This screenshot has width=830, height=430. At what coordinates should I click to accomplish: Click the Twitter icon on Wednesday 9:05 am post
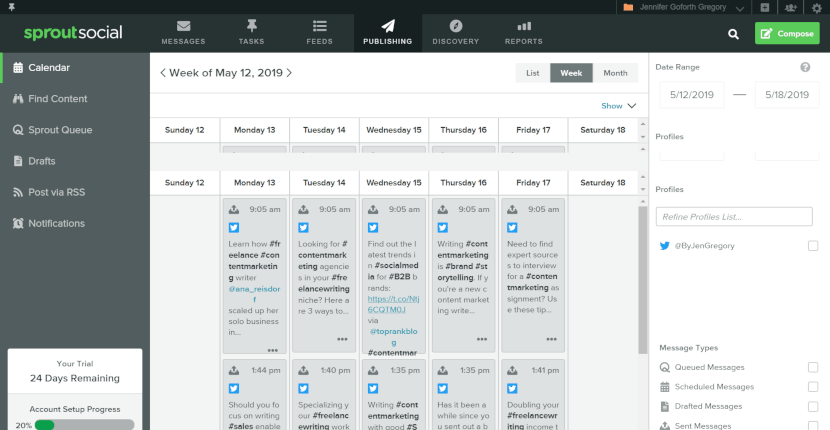pos(373,228)
